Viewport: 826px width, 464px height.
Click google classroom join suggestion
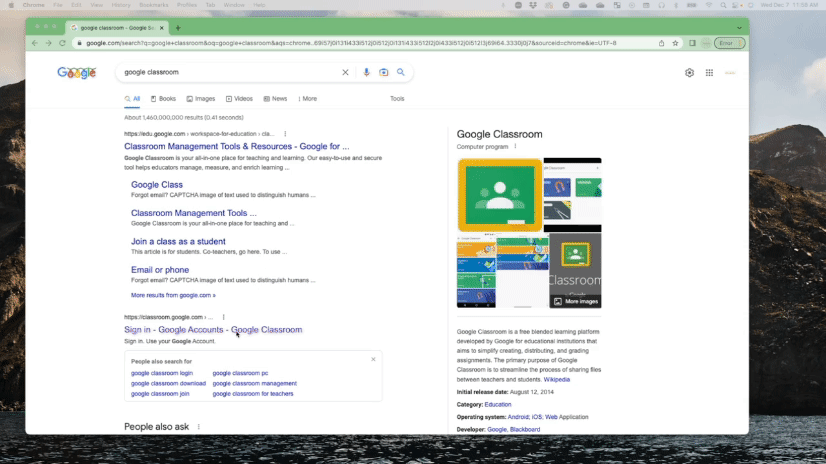click(x=160, y=394)
